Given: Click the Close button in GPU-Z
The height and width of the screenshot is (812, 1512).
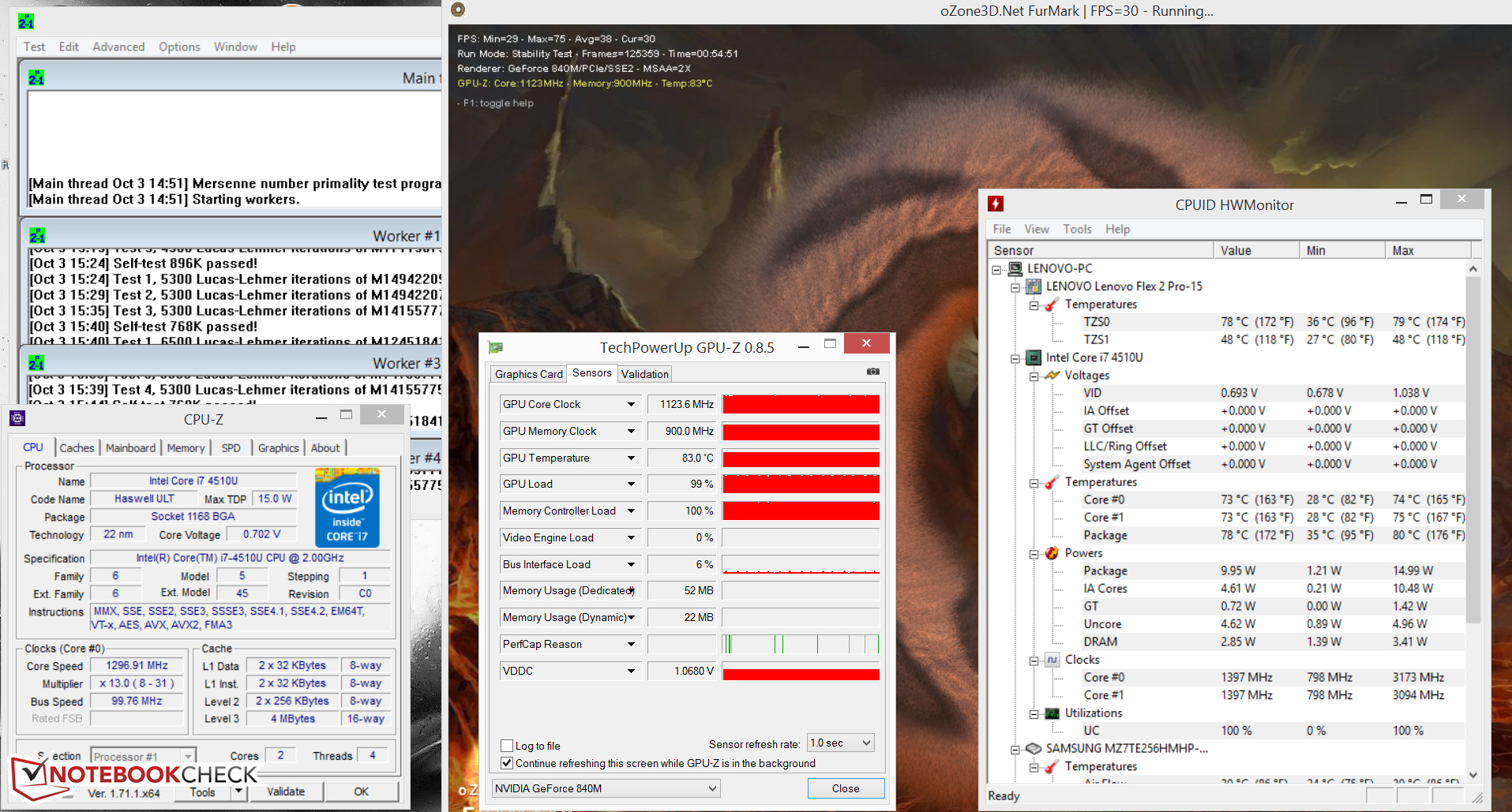Looking at the screenshot, I should point(846,788).
